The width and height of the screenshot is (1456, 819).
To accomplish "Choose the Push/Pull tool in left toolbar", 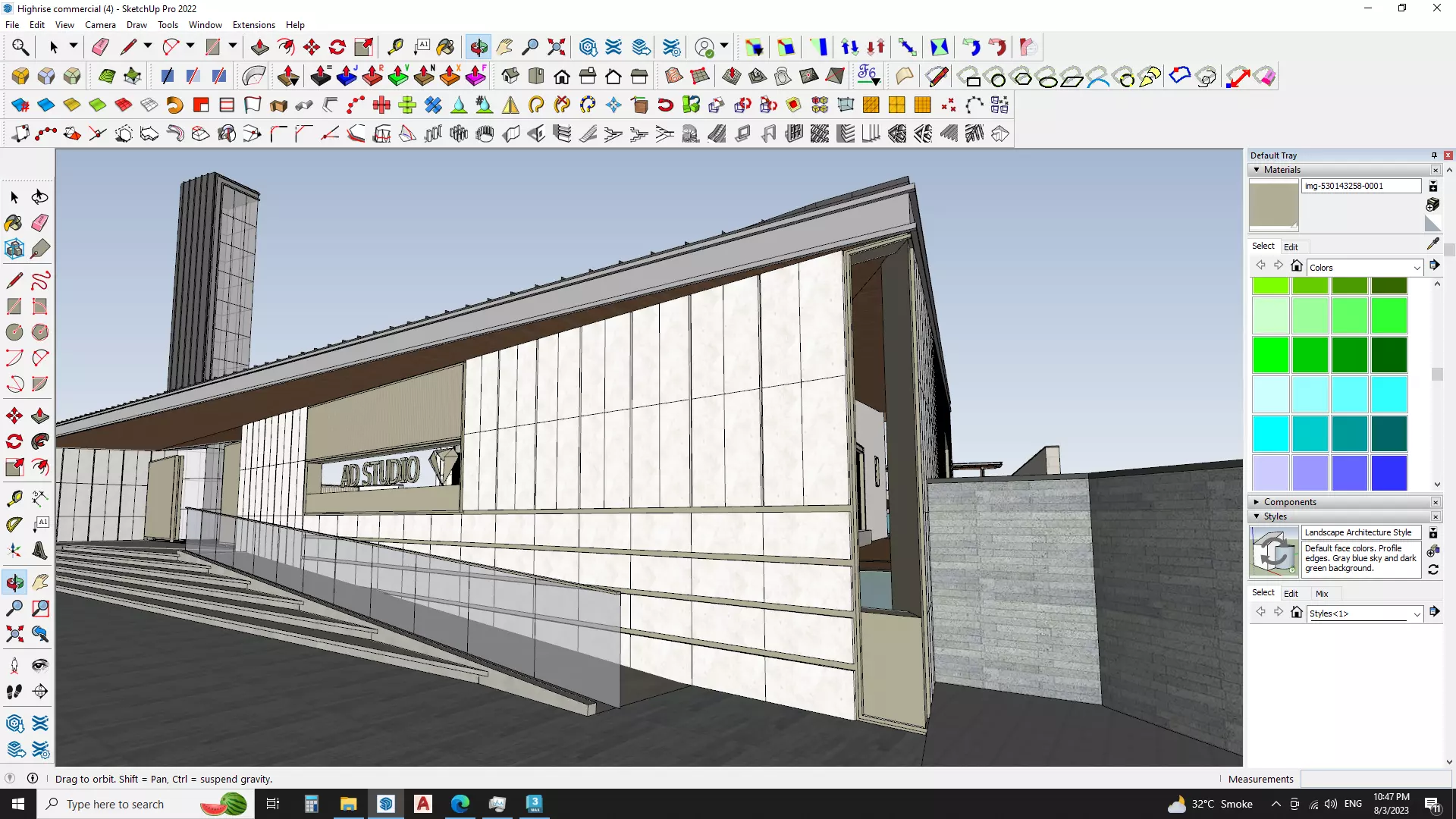I will [x=40, y=416].
